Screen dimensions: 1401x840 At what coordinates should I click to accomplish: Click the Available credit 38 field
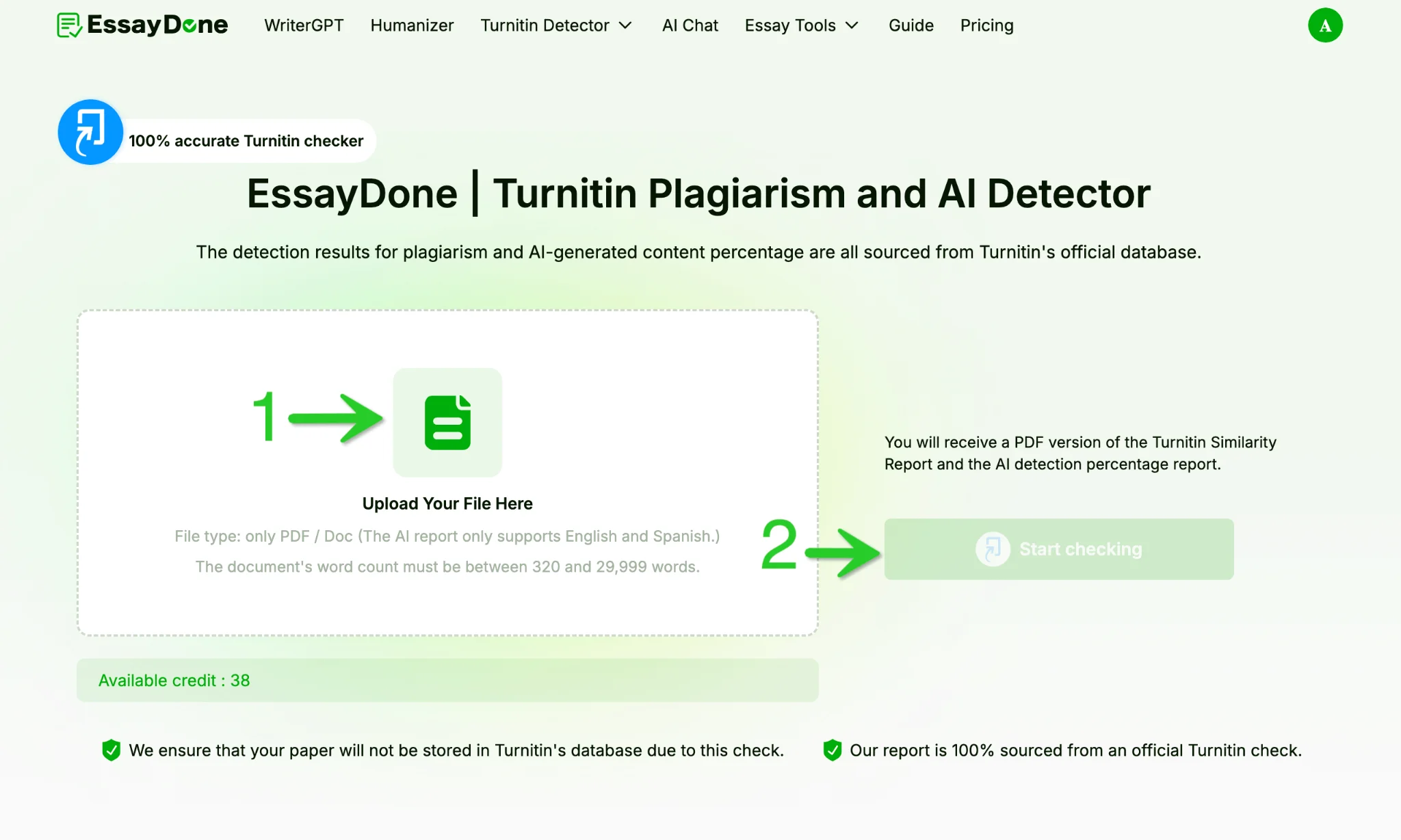pos(446,680)
